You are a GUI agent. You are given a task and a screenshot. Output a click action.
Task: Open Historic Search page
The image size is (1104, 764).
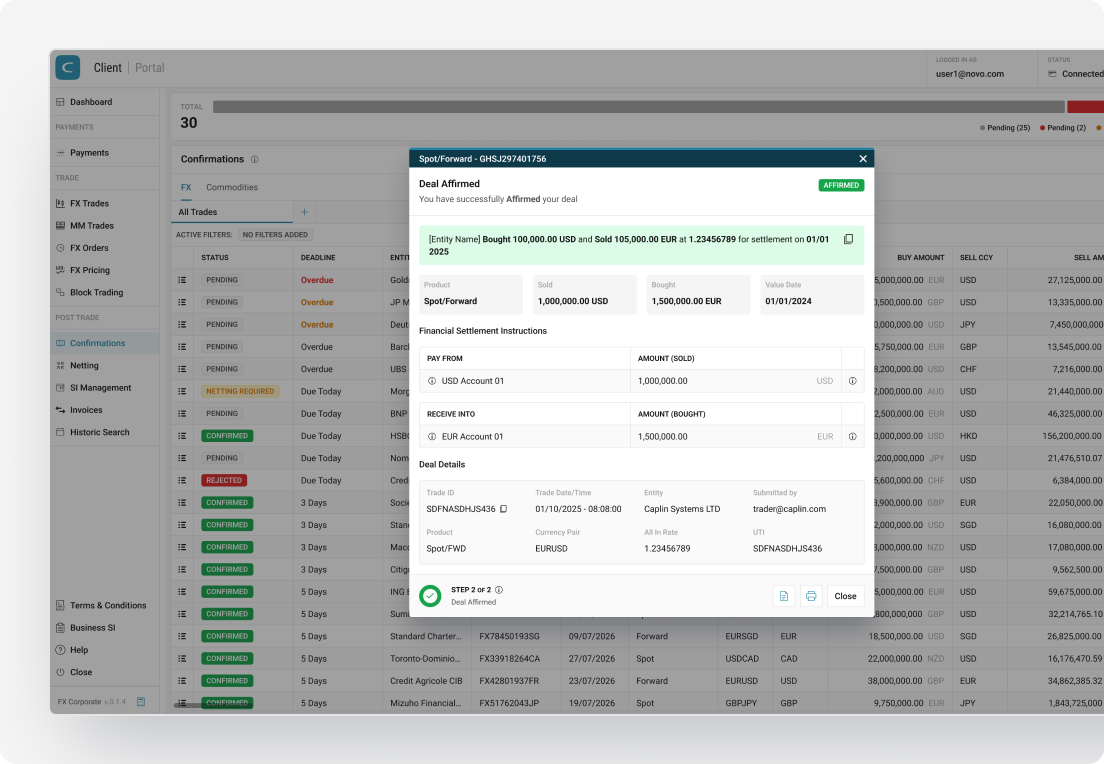tap(104, 432)
